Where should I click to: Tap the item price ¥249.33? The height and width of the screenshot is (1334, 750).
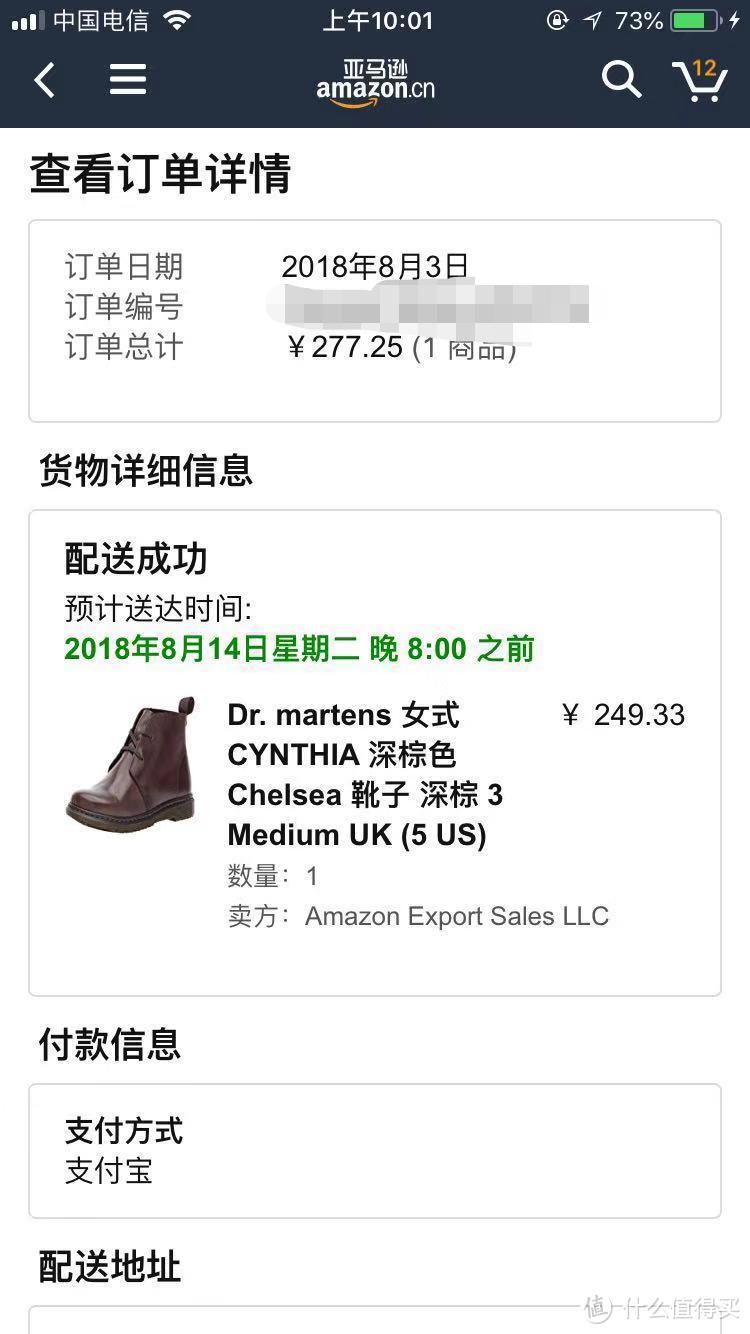(x=624, y=715)
